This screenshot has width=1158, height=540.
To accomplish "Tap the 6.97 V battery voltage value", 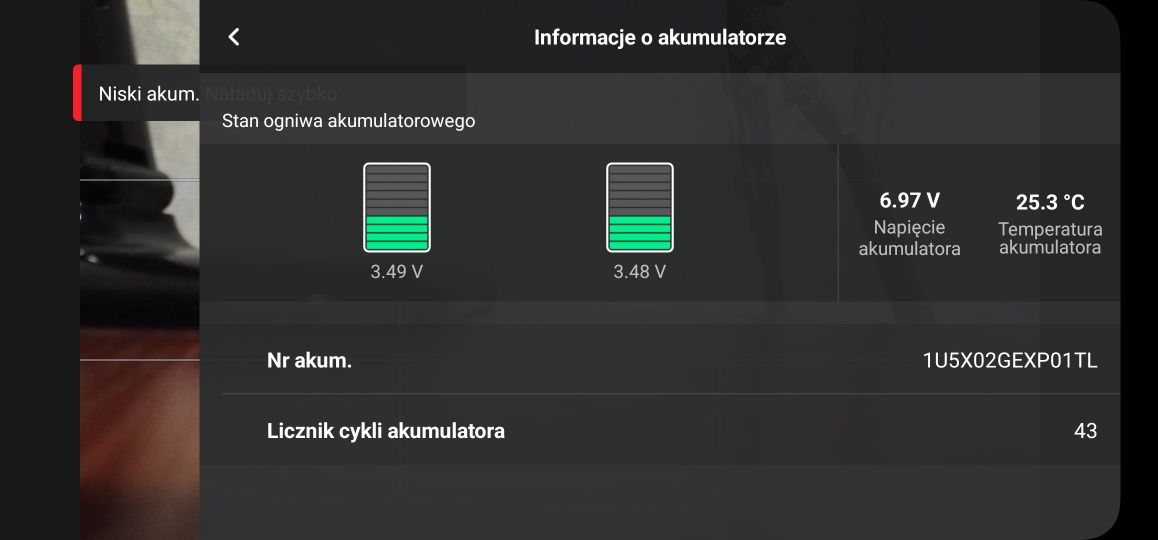I will click(910, 200).
